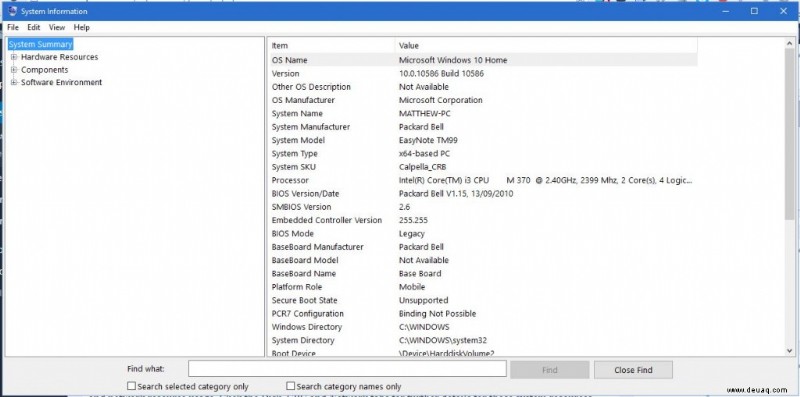Select the System Type row
The image size is (800, 397).
pos(483,154)
